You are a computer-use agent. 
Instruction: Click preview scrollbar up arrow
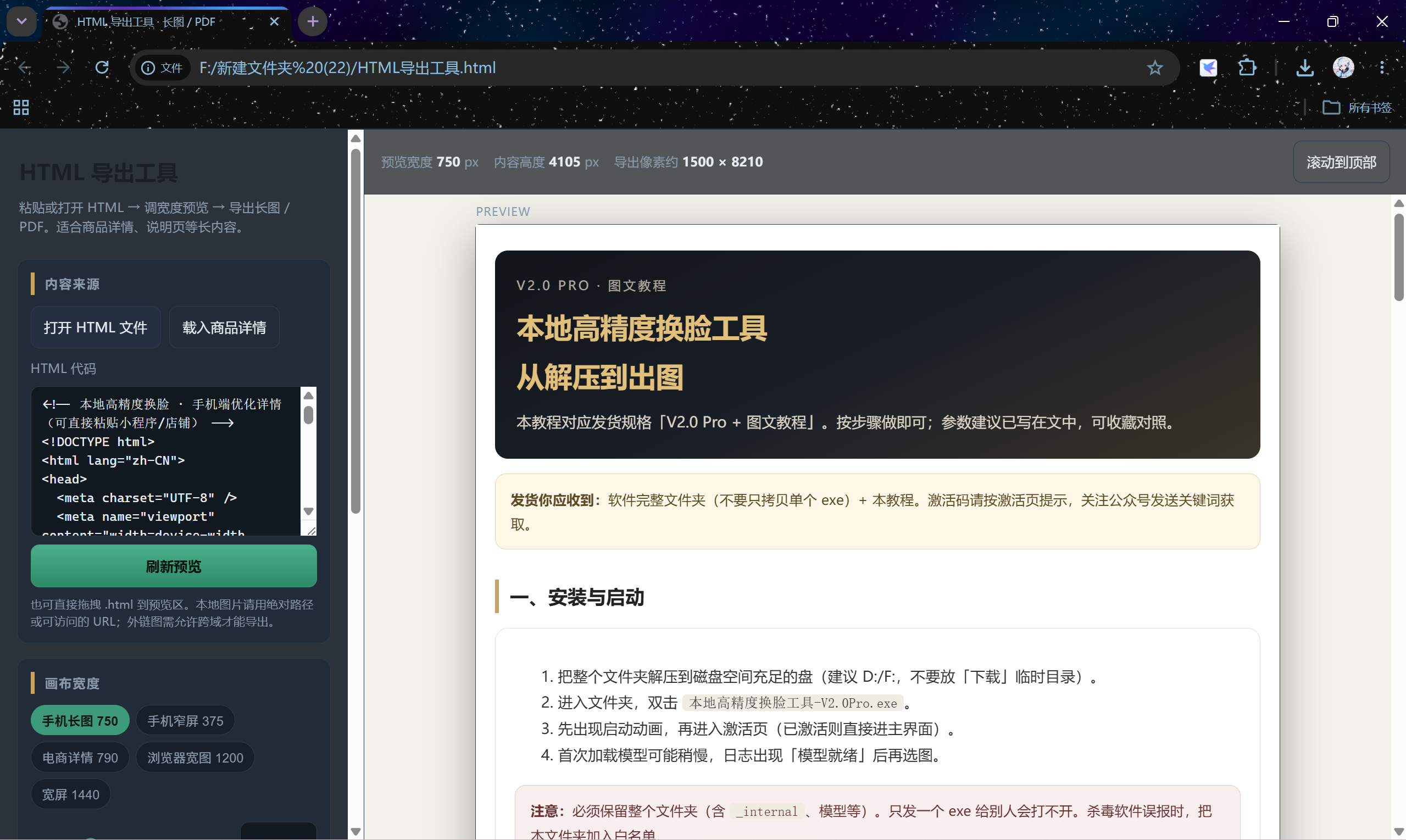click(x=1399, y=203)
